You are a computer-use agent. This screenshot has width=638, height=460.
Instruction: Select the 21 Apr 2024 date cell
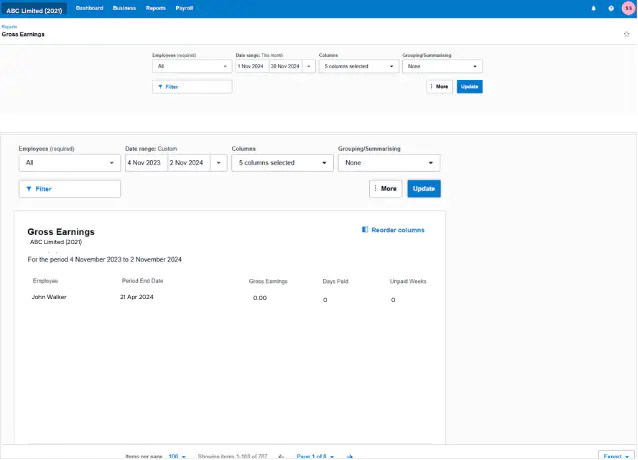pyautogui.click(x=137, y=297)
